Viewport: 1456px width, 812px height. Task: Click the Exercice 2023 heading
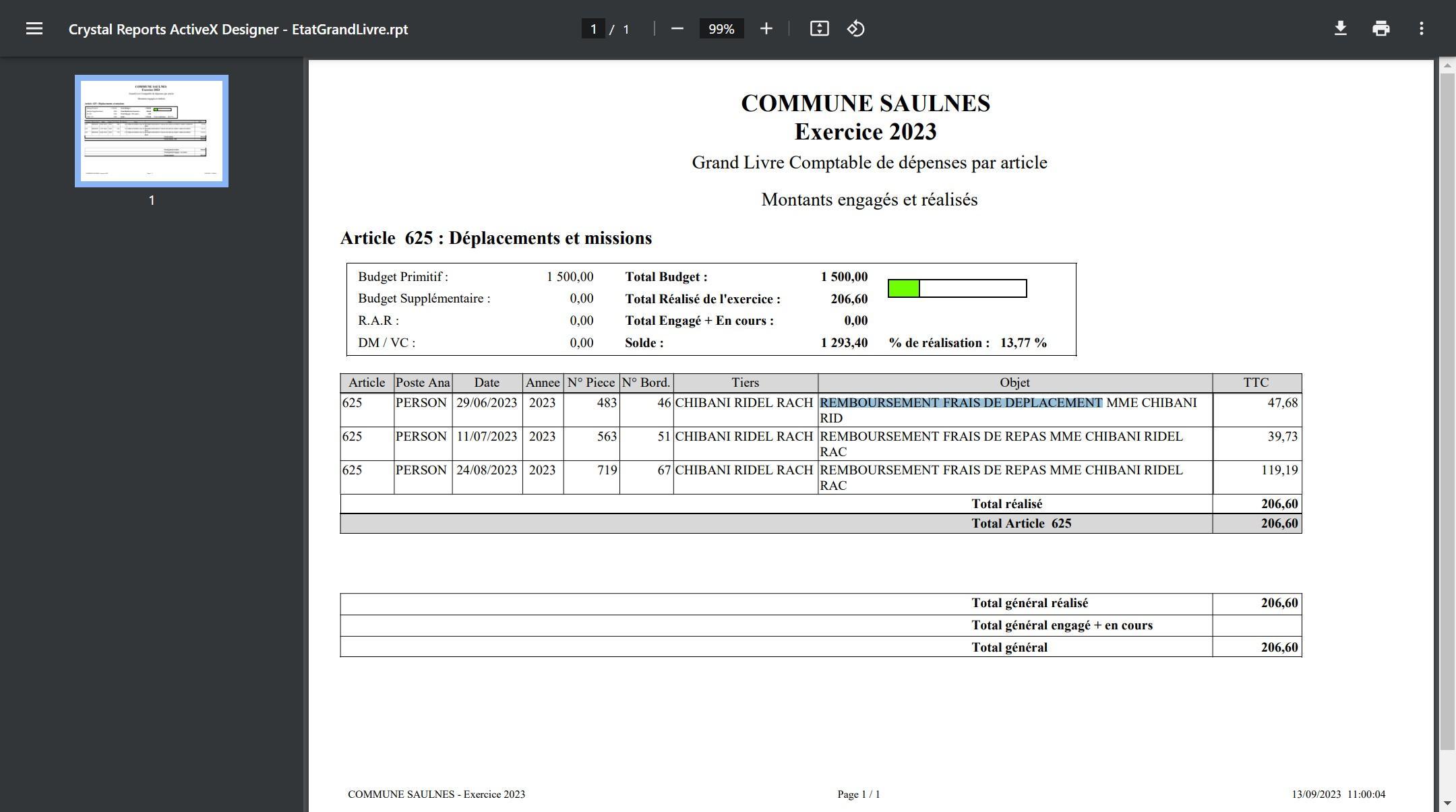(x=866, y=131)
